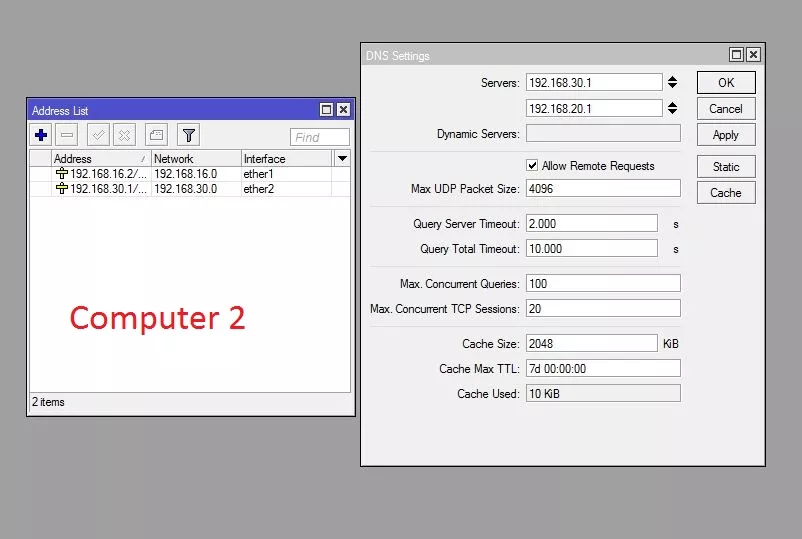Open the column chooser dropdown arrow
802x539 pixels.
(x=342, y=159)
